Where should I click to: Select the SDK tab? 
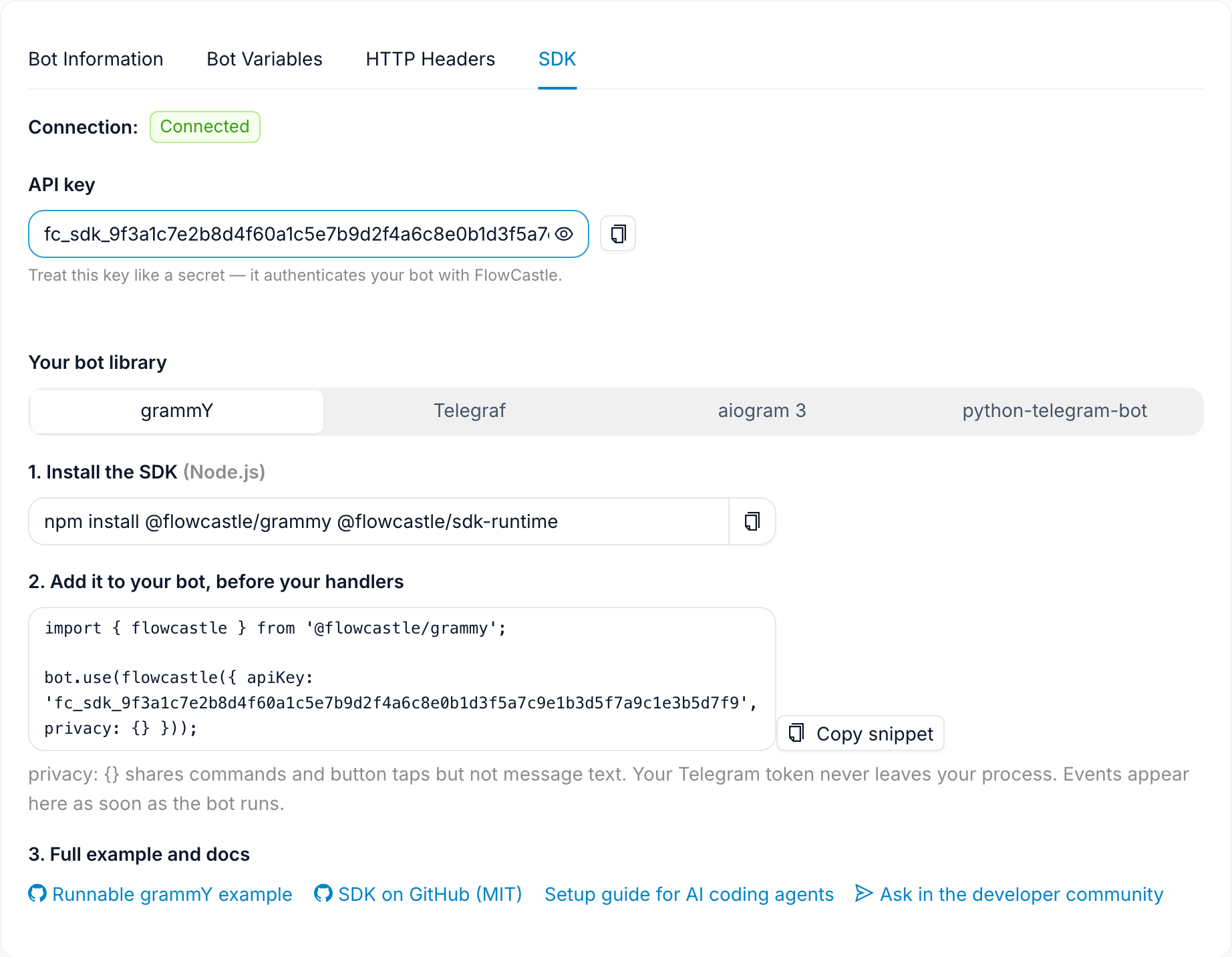click(557, 59)
